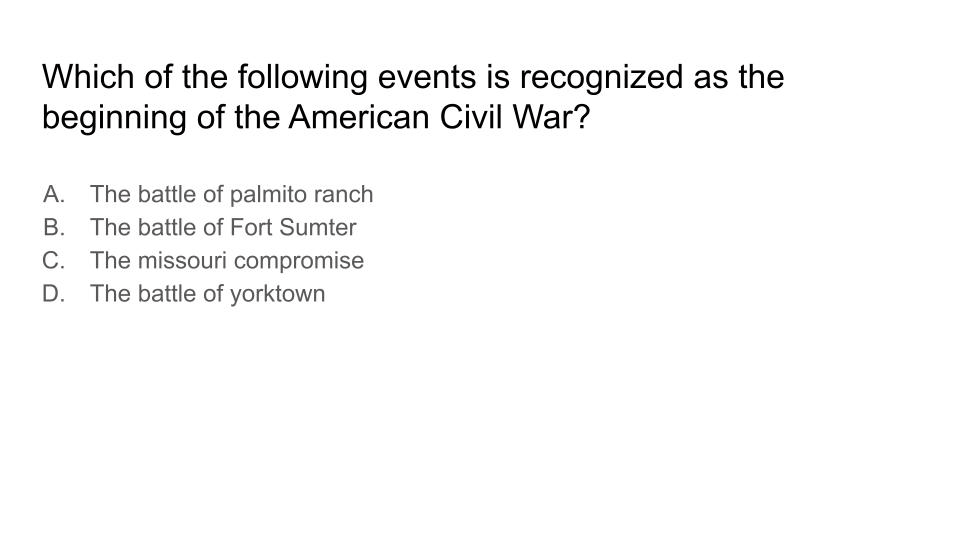Click the word "Which" starting the question
This screenshot has width=960, height=540.
88,77
